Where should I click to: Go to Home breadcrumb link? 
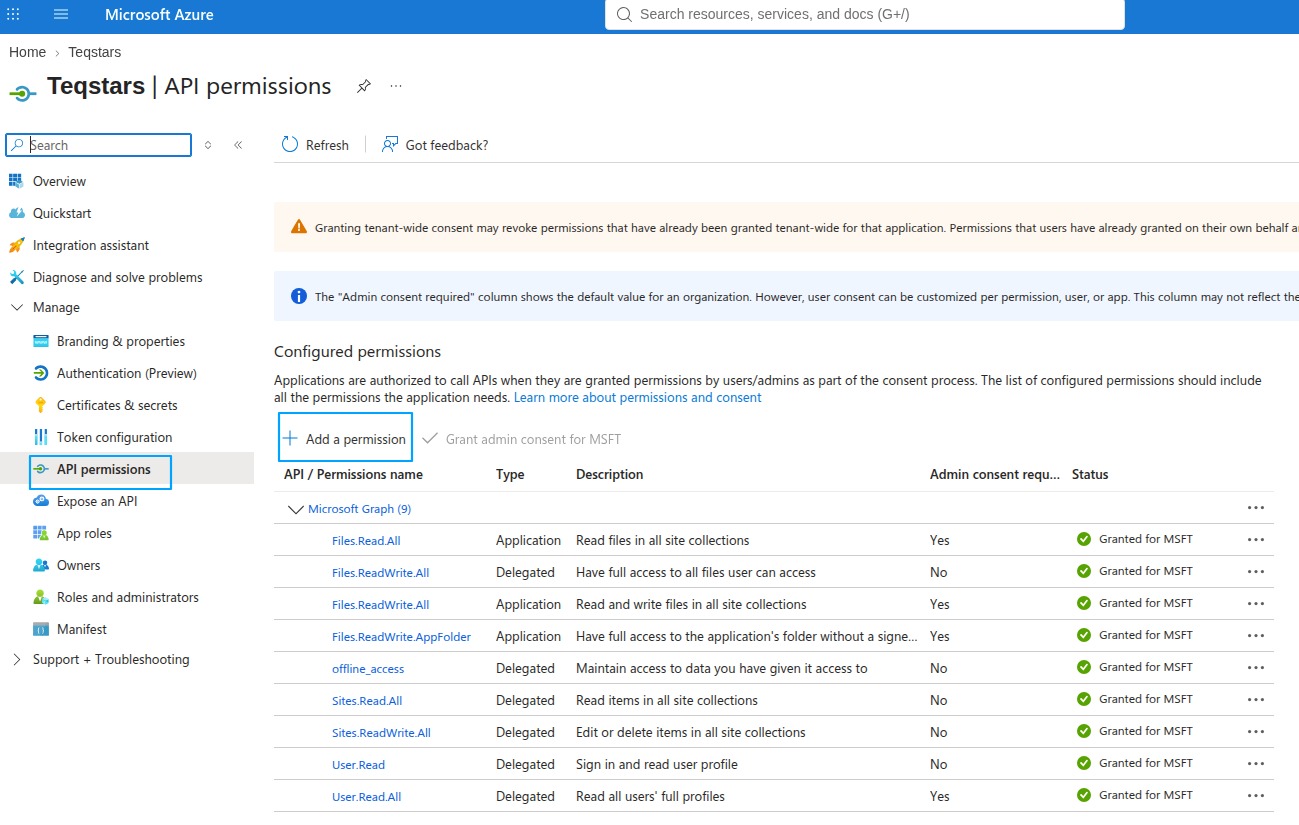(27, 52)
